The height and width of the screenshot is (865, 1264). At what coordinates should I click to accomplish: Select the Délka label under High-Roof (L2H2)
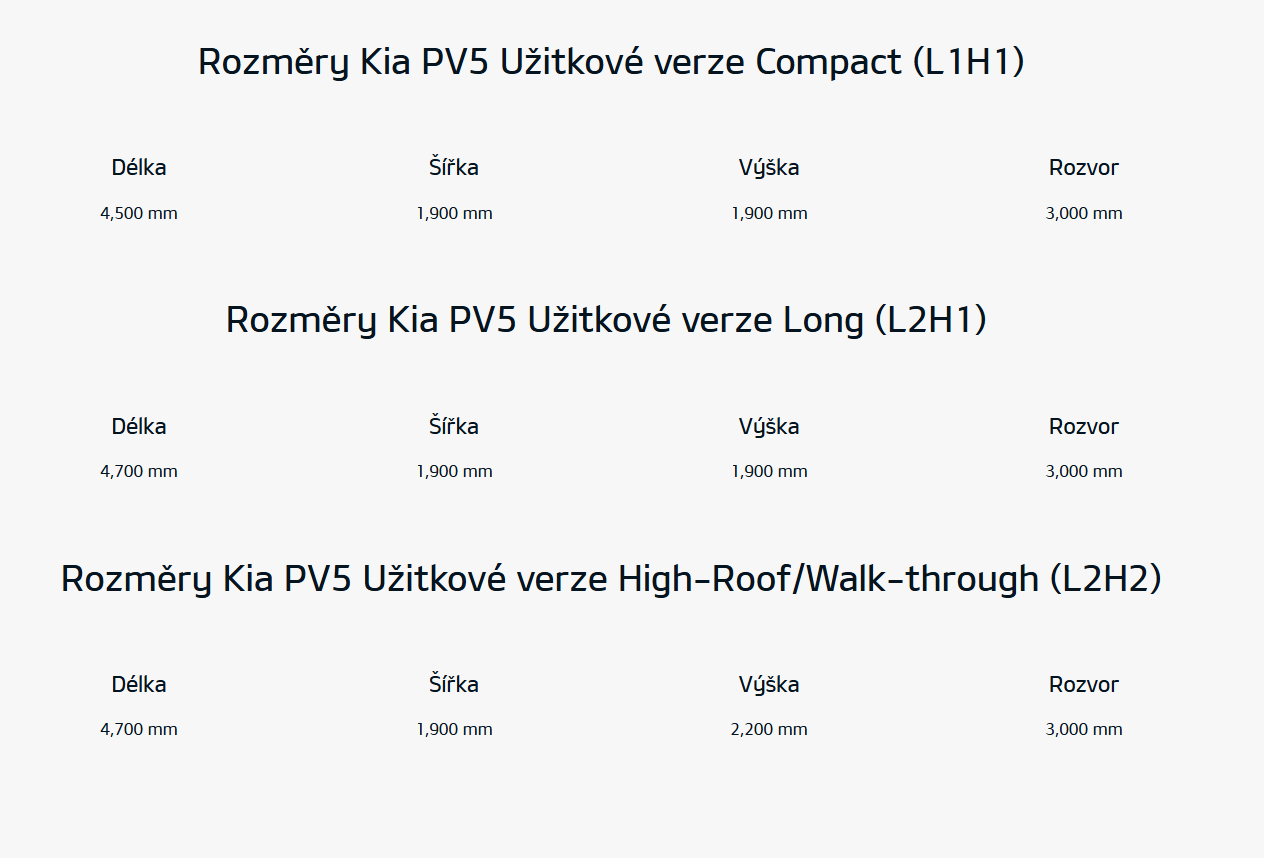pos(139,685)
